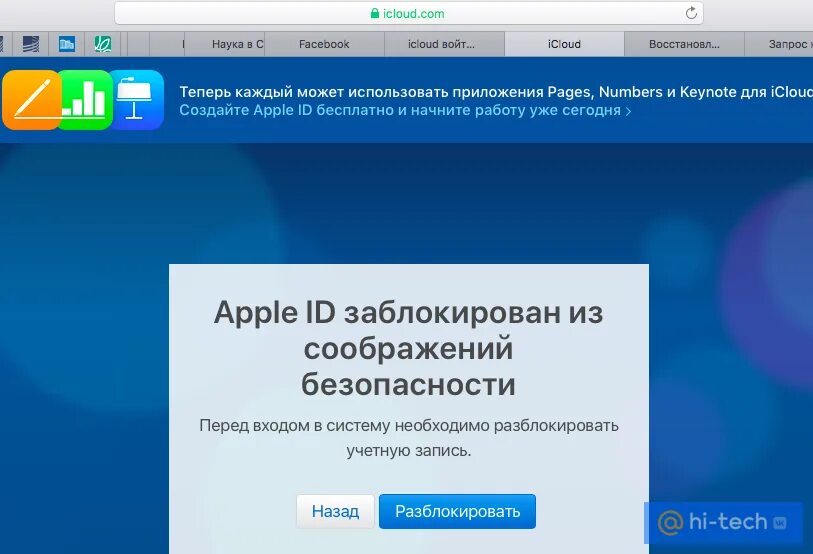Image resolution: width=813 pixels, height=554 pixels.
Task: Open the Keynote app icon
Action: pos(136,100)
